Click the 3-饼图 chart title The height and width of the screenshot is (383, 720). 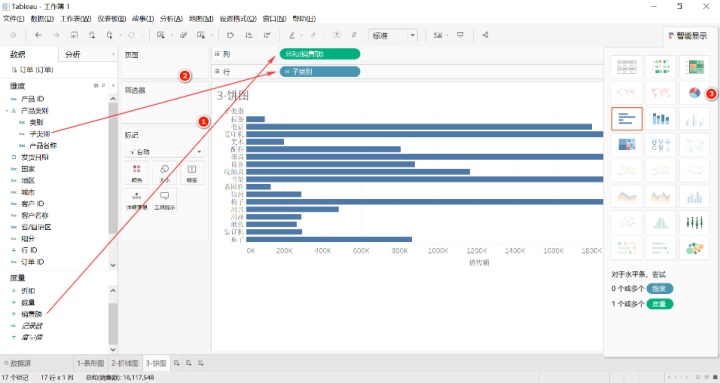[233, 96]
